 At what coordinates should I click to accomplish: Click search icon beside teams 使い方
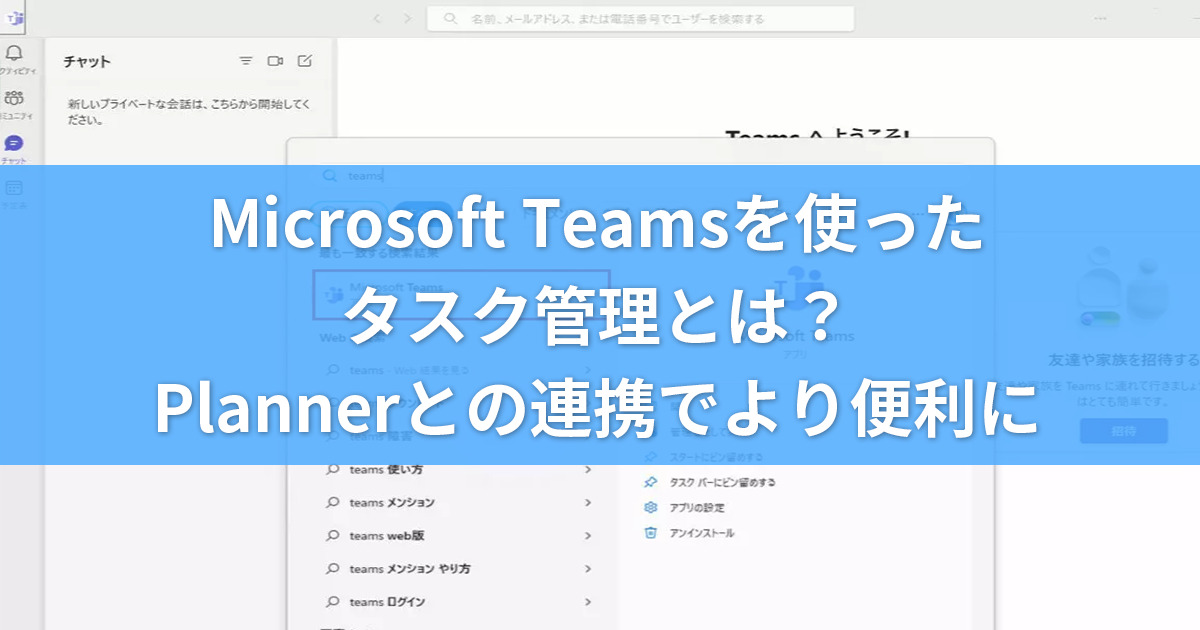click(332, 470)
